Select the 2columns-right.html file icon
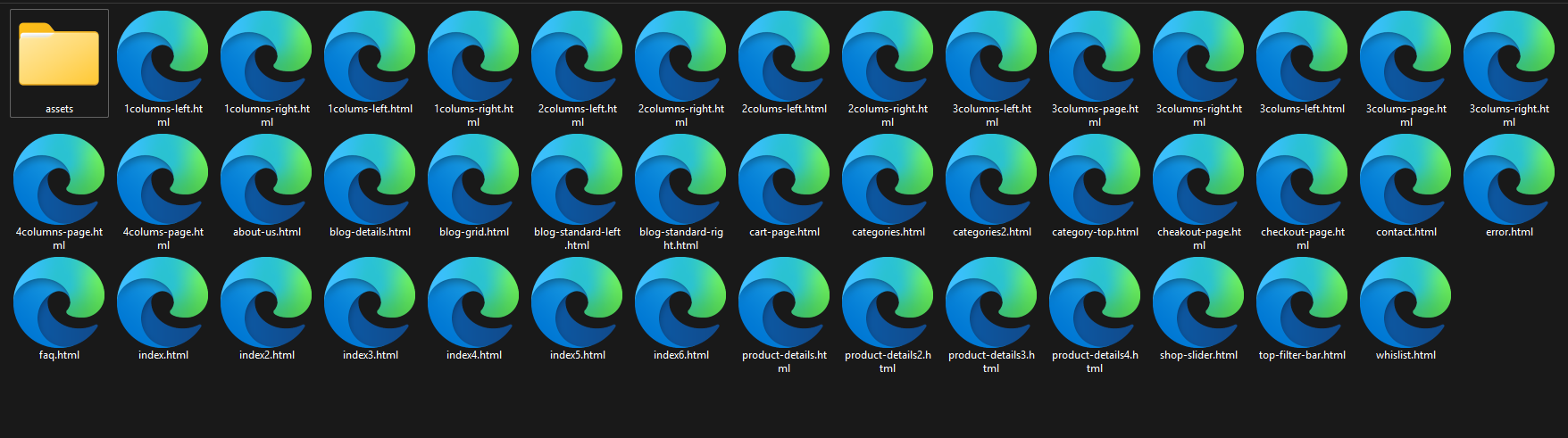The height and width of the screenshot is (438, 1568). [680, 56]
